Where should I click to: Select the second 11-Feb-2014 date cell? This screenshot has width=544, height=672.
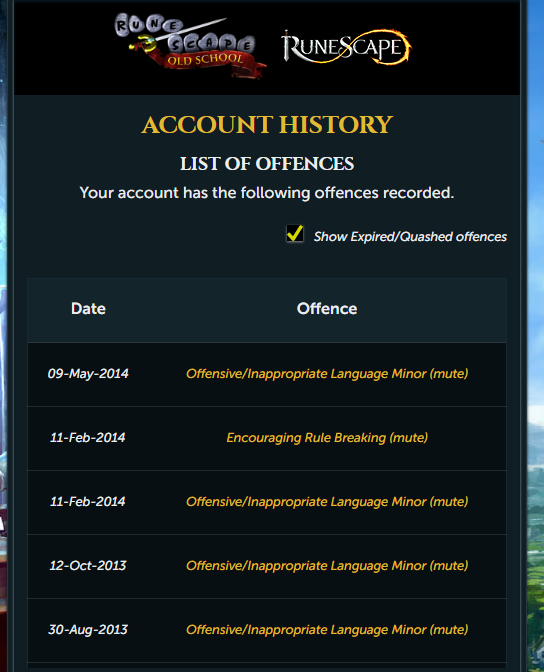pyautogui.click(x=88, y=501)
